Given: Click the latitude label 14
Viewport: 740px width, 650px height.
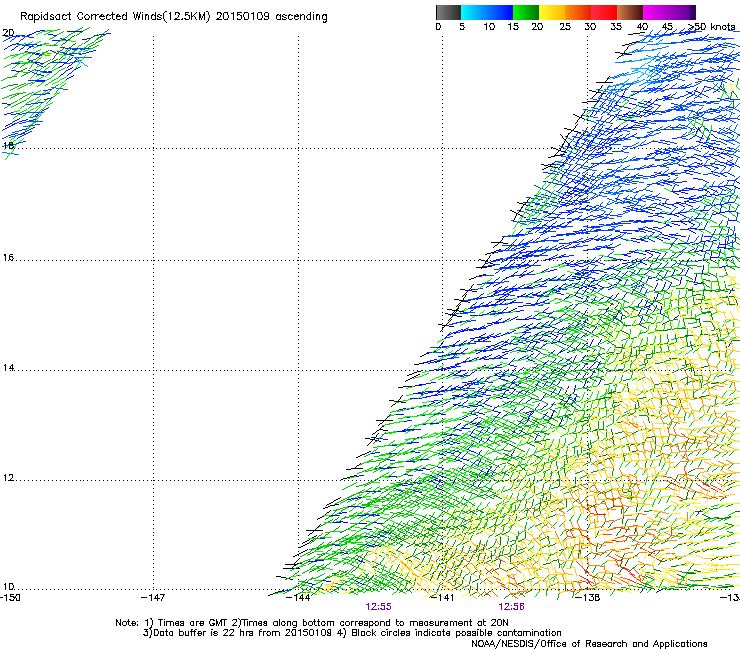Looking at the screenshot, I should [x=8, y=368].
